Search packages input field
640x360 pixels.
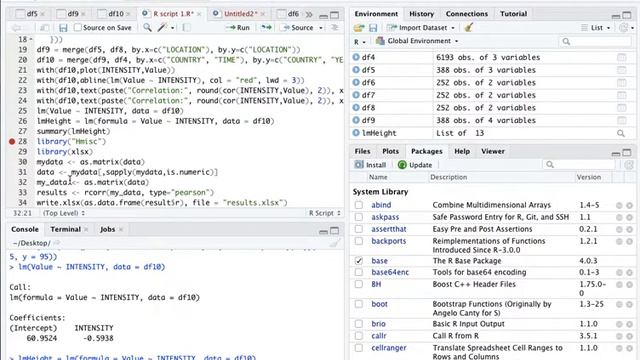coord(579,164)
